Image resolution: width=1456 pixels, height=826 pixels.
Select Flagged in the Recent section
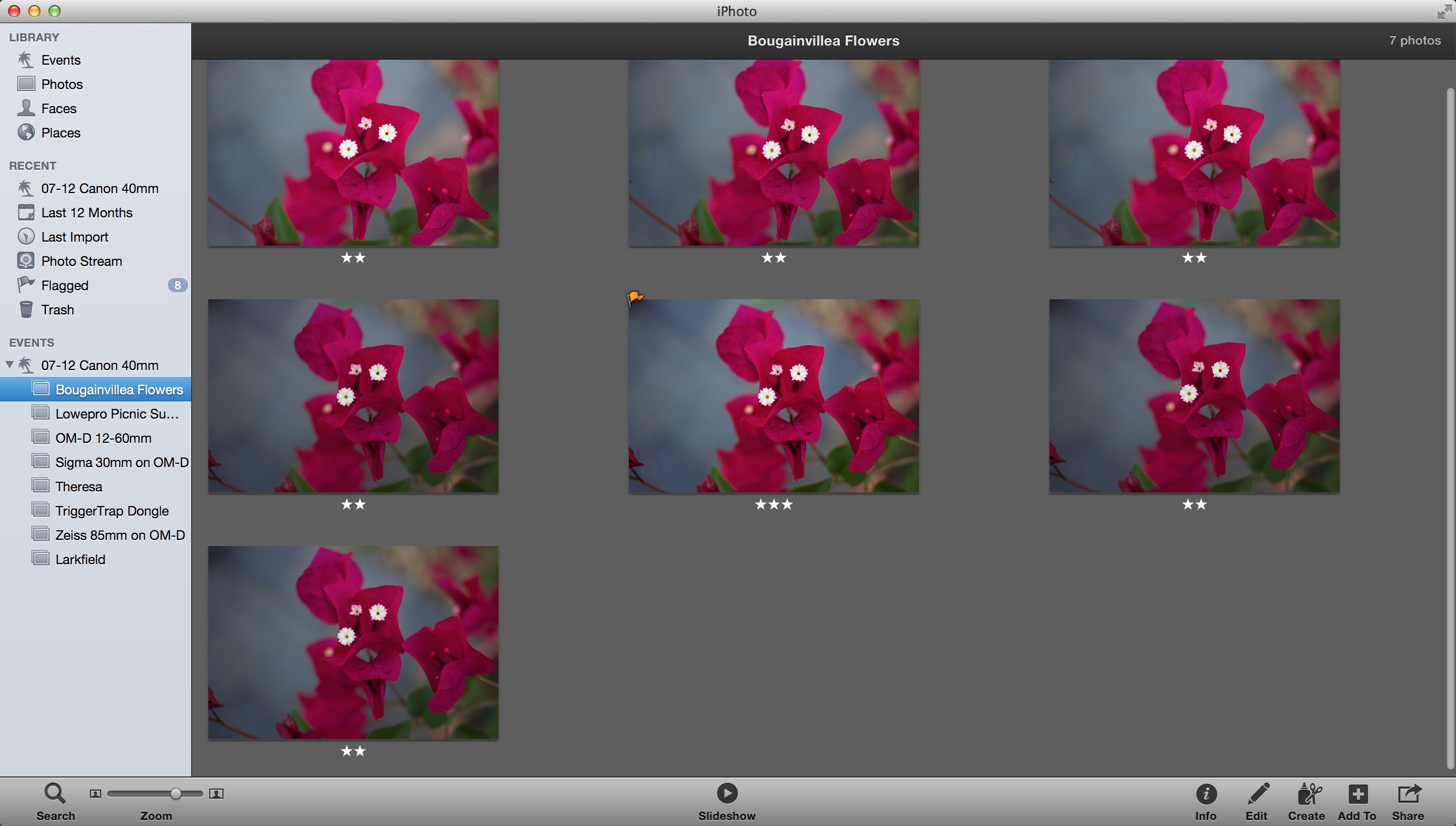click(x=65, y=285)
